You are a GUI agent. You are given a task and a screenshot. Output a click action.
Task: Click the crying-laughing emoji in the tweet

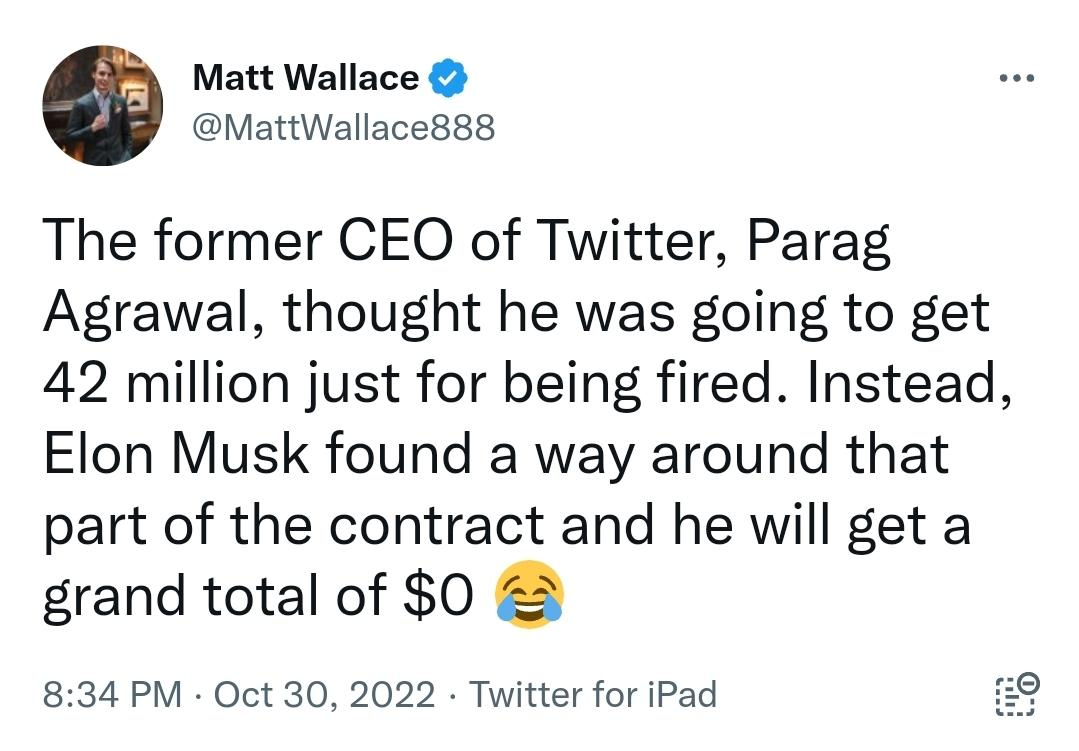pos(530,594)
